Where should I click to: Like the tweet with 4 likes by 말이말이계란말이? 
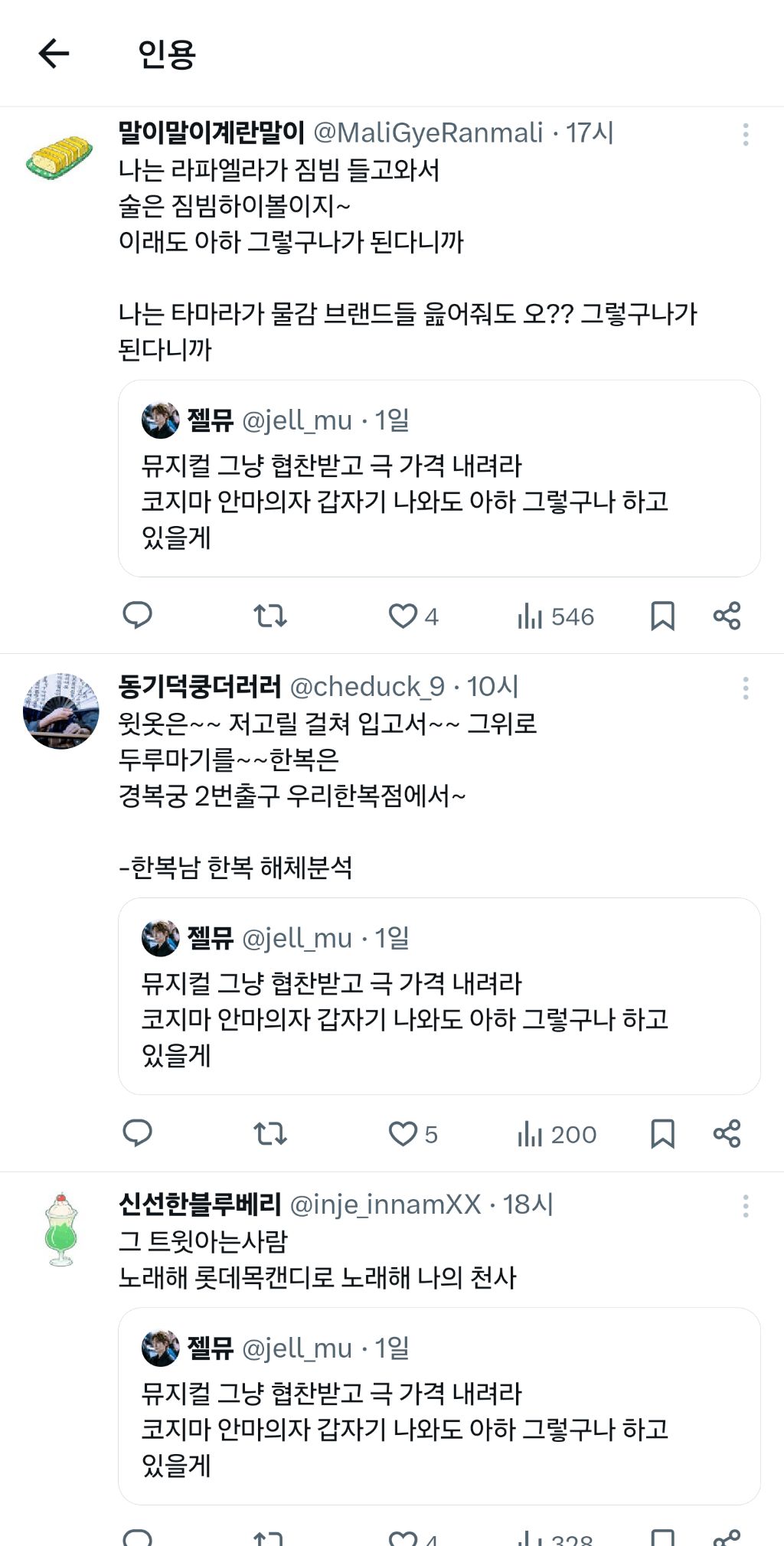pos(413,616)
